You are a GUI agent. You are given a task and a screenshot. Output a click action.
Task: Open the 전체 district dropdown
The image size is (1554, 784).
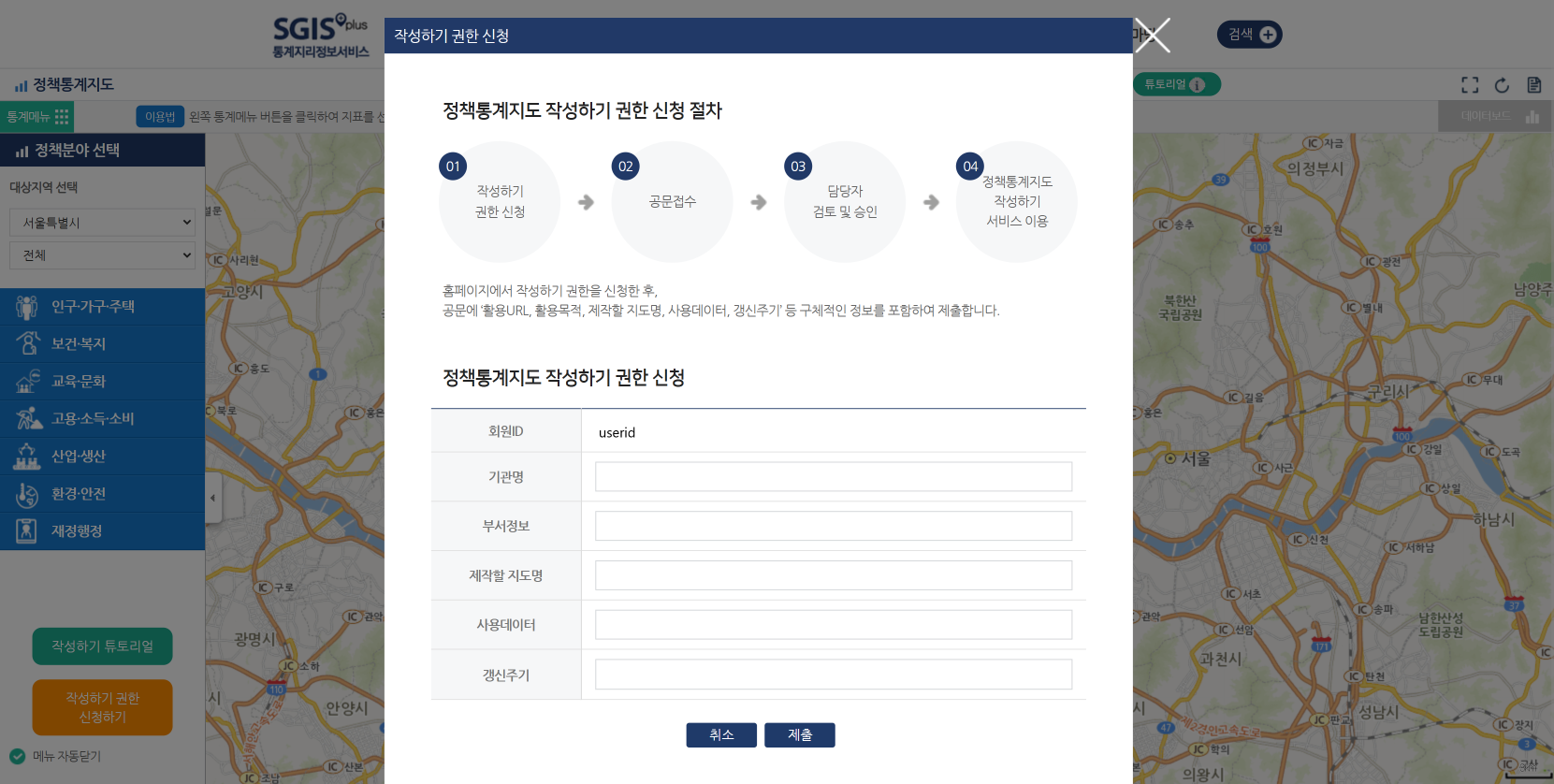coord(103,254)
